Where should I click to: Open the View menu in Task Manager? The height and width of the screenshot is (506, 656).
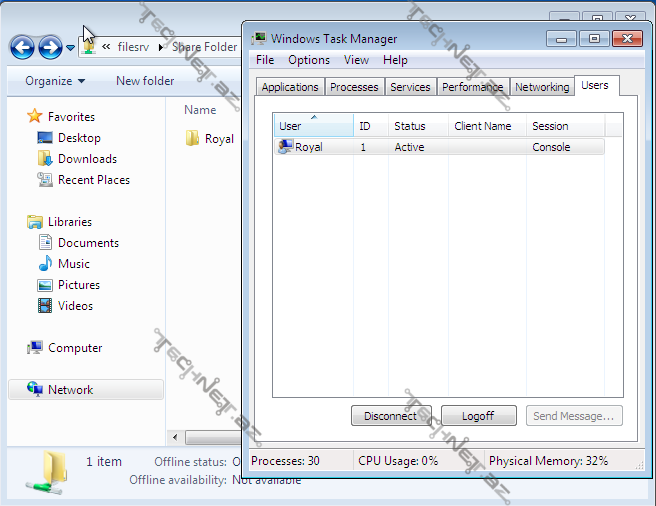tap(356, 60)
